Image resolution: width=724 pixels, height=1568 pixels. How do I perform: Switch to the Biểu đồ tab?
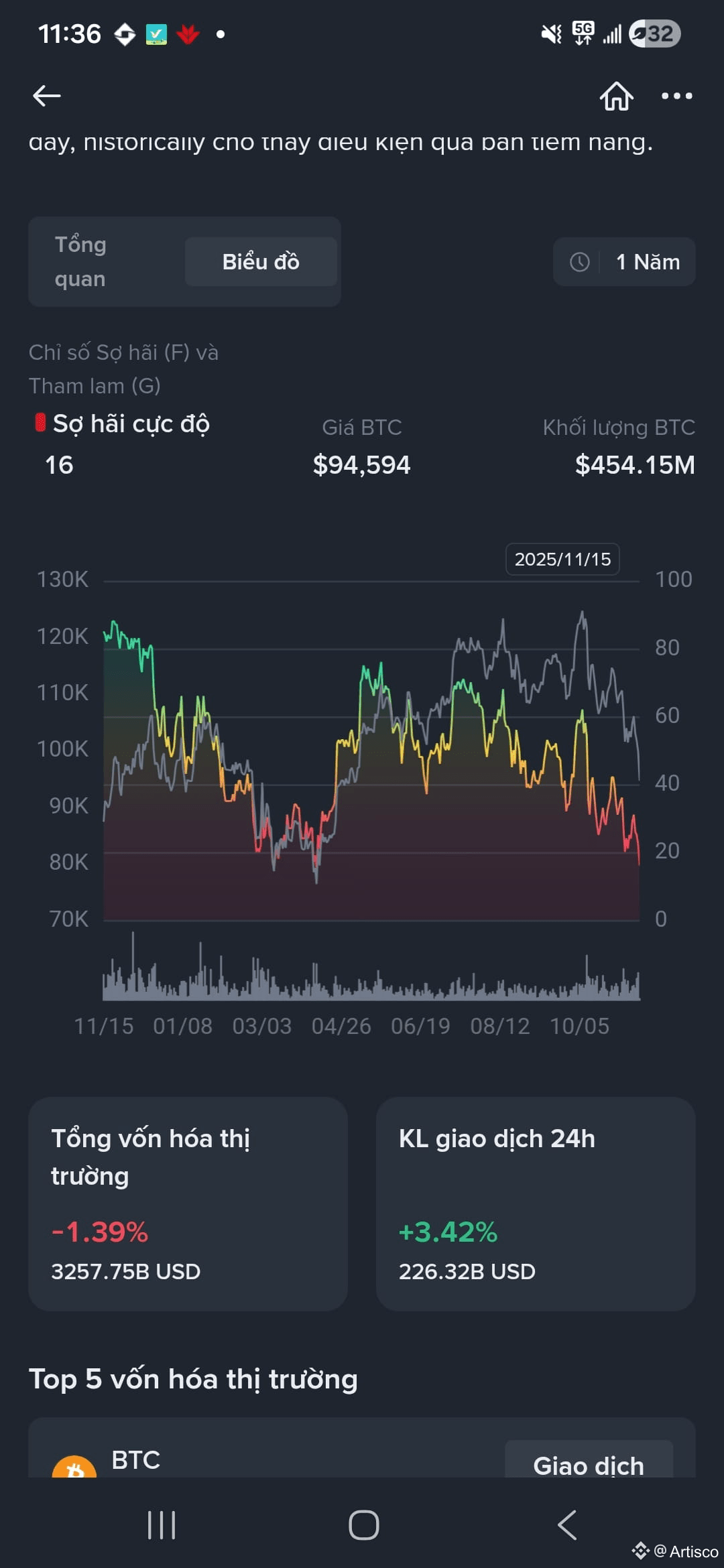tap(261, 261)
